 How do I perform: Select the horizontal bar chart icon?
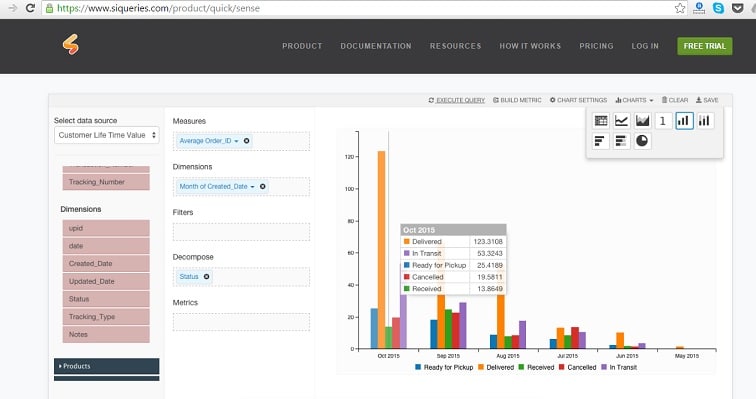click(601, 141)
